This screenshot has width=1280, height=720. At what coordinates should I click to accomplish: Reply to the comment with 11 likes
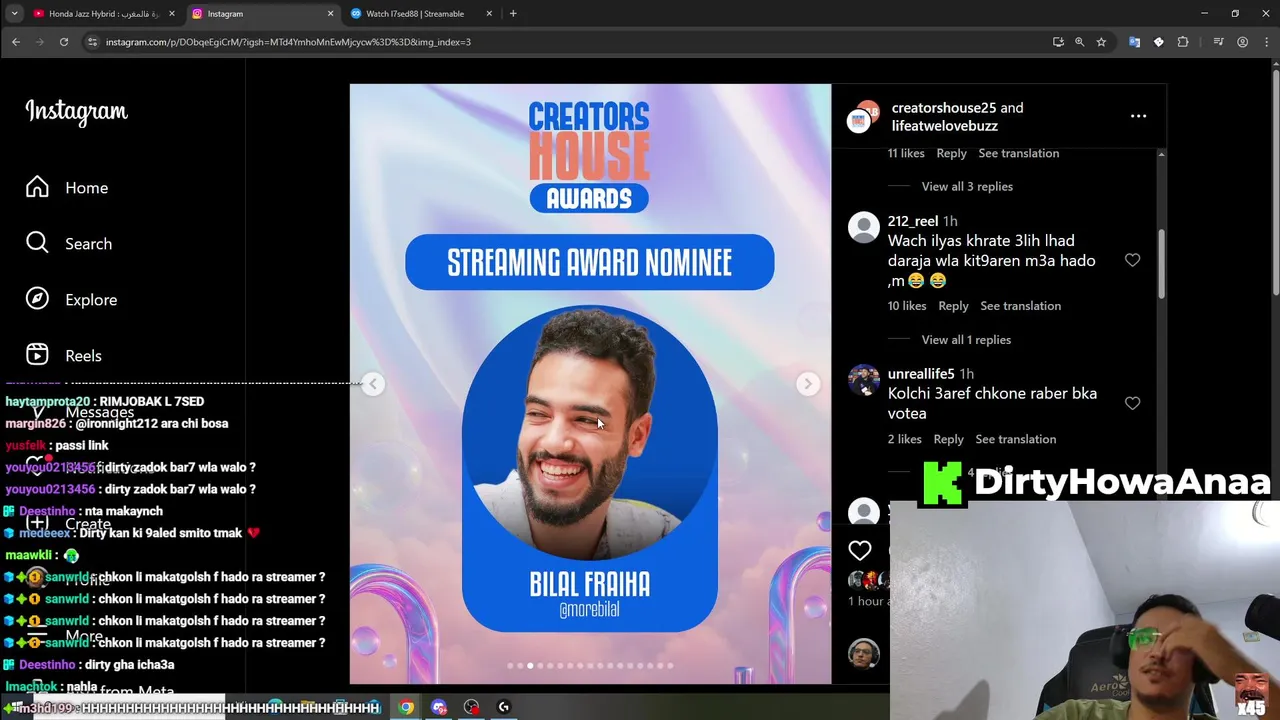[951, 153]
